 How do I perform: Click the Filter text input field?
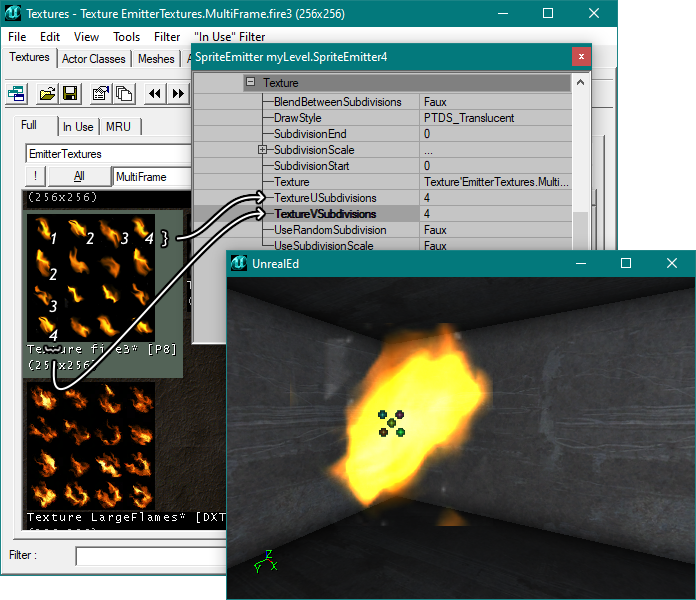coord(151,556)
